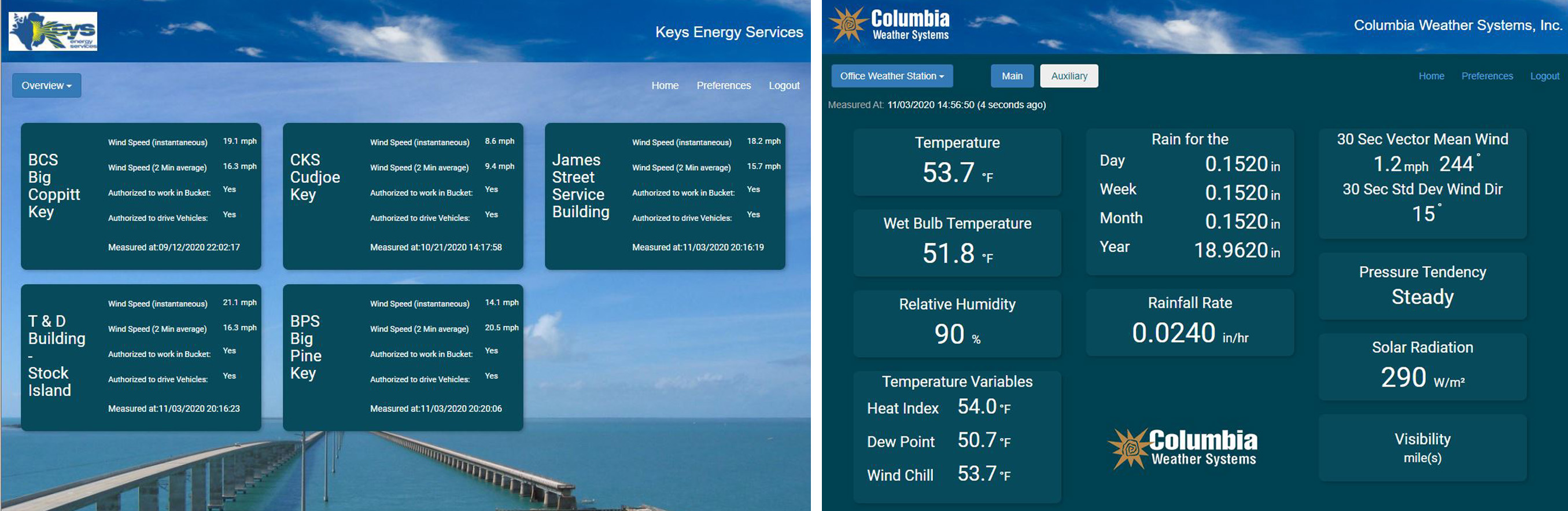Click the Day rain value 0.1520 in

coord(1242,164)
